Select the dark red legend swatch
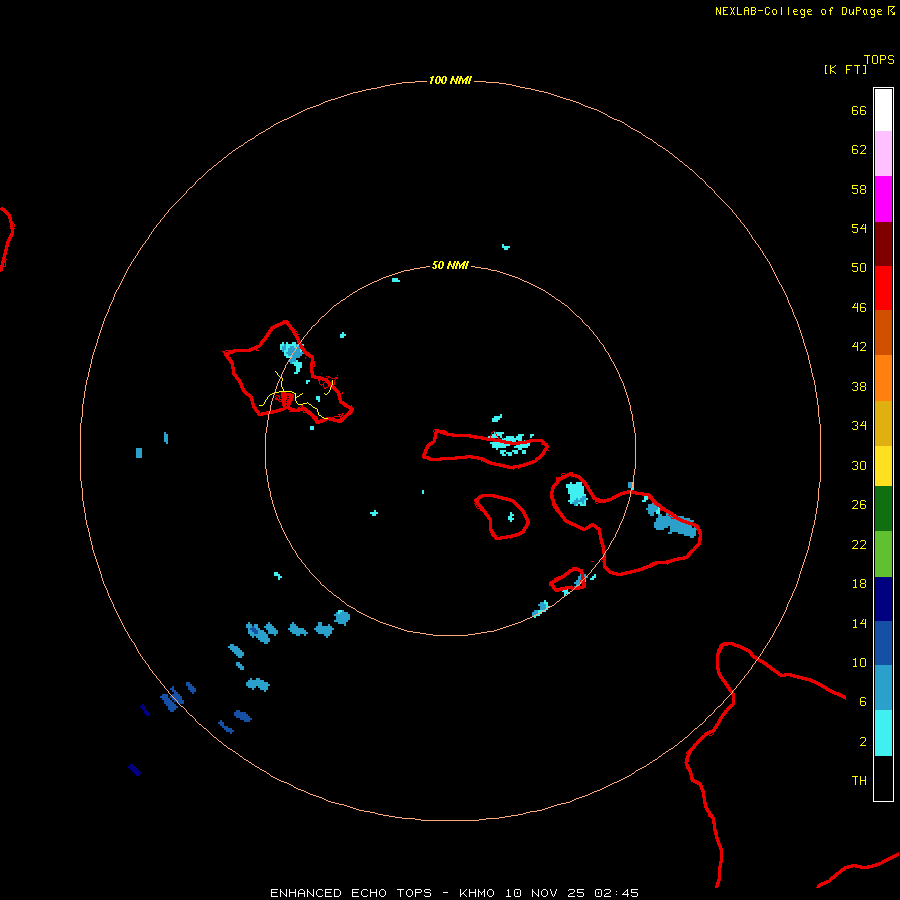 click(883, 244)
